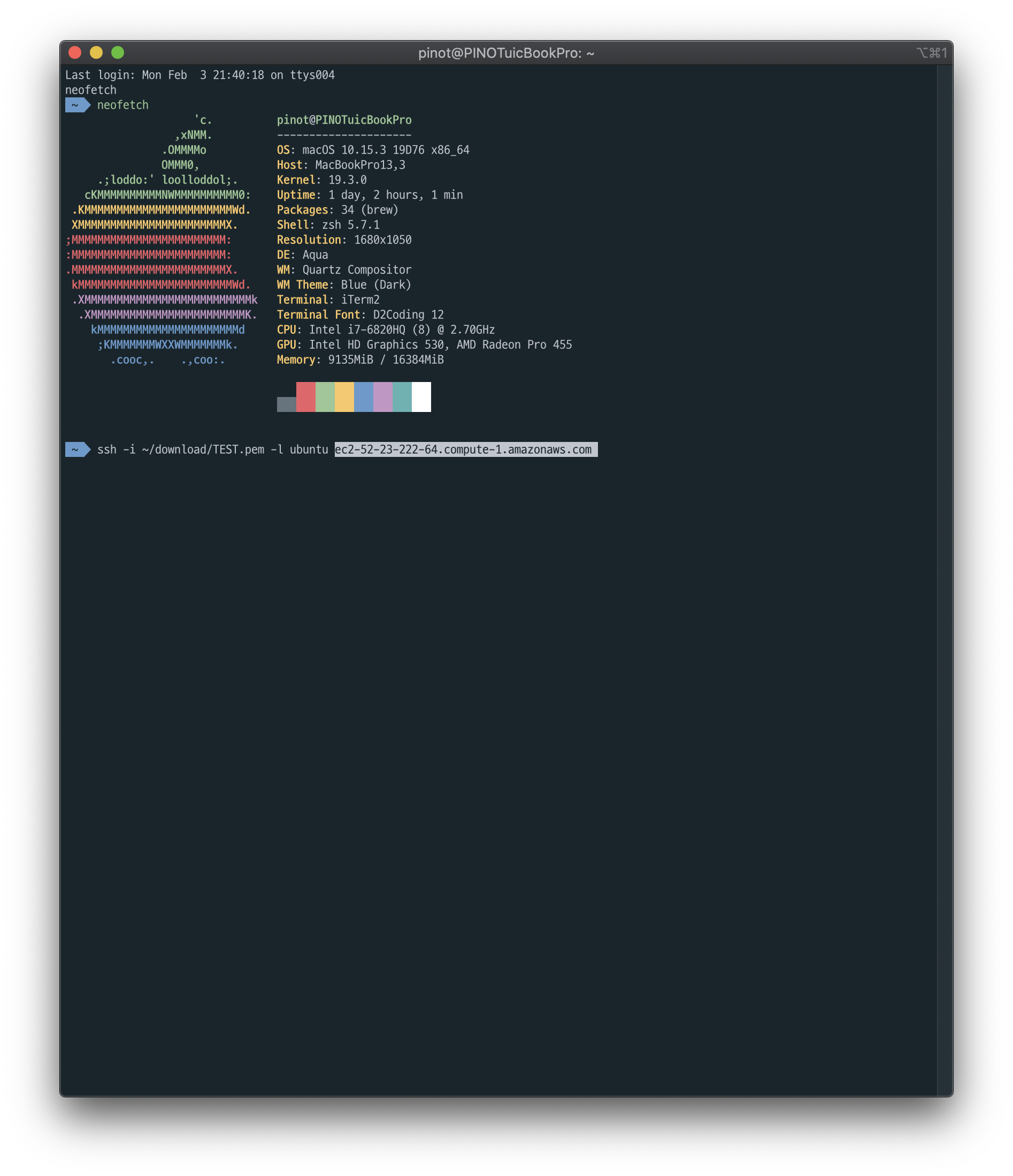
Task: Click the highlighted EC2 hostname text
Action: (464, 449)
